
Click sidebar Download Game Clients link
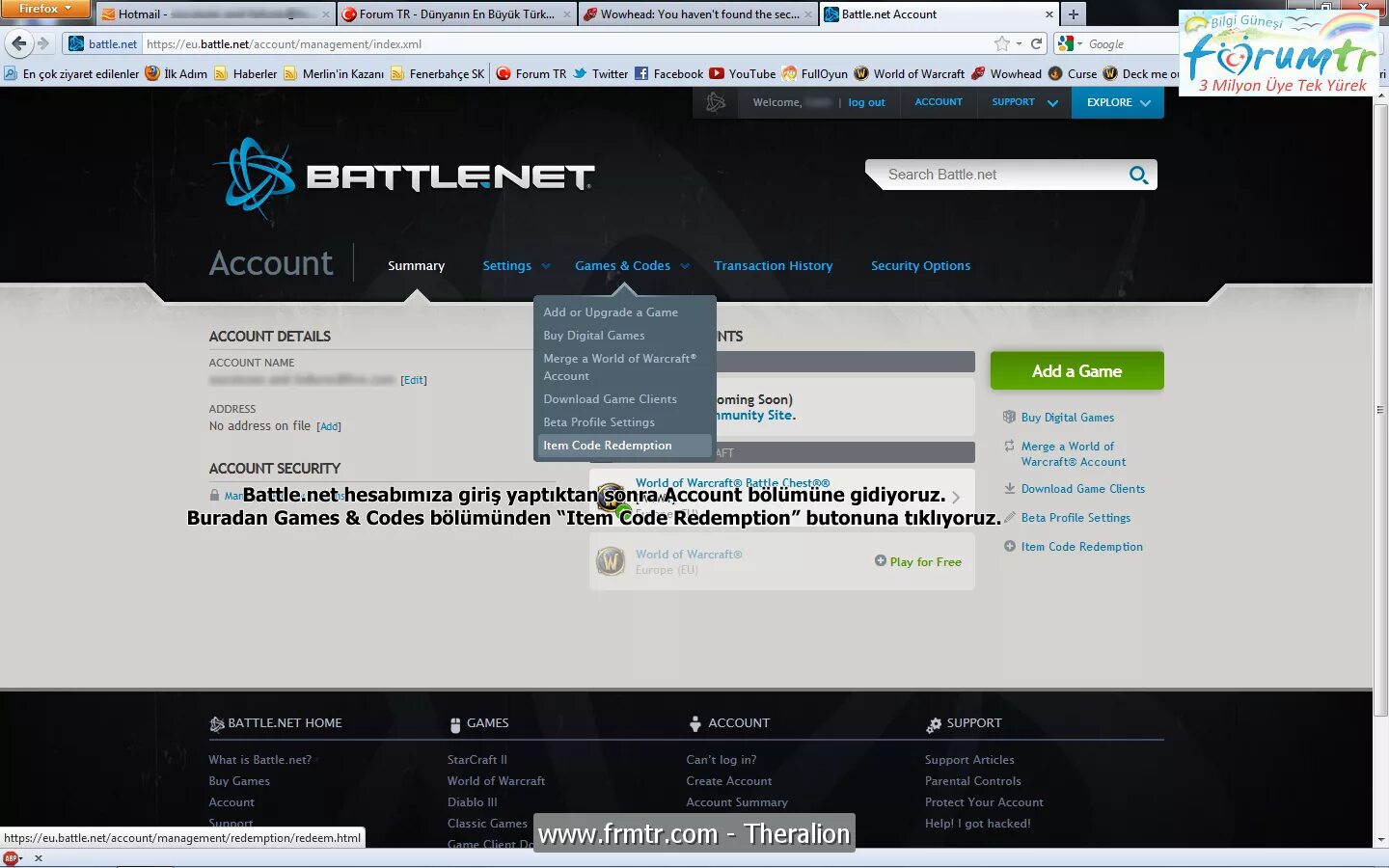[1082, 489]
